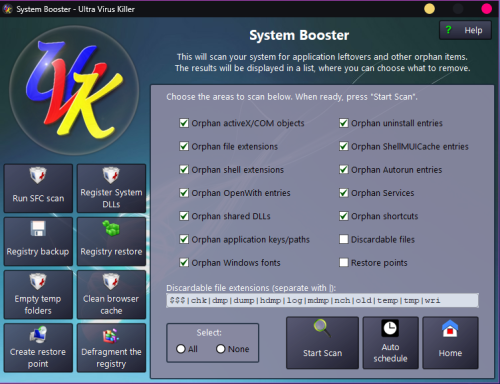Enable Restore points checkbox

(344, 263)
